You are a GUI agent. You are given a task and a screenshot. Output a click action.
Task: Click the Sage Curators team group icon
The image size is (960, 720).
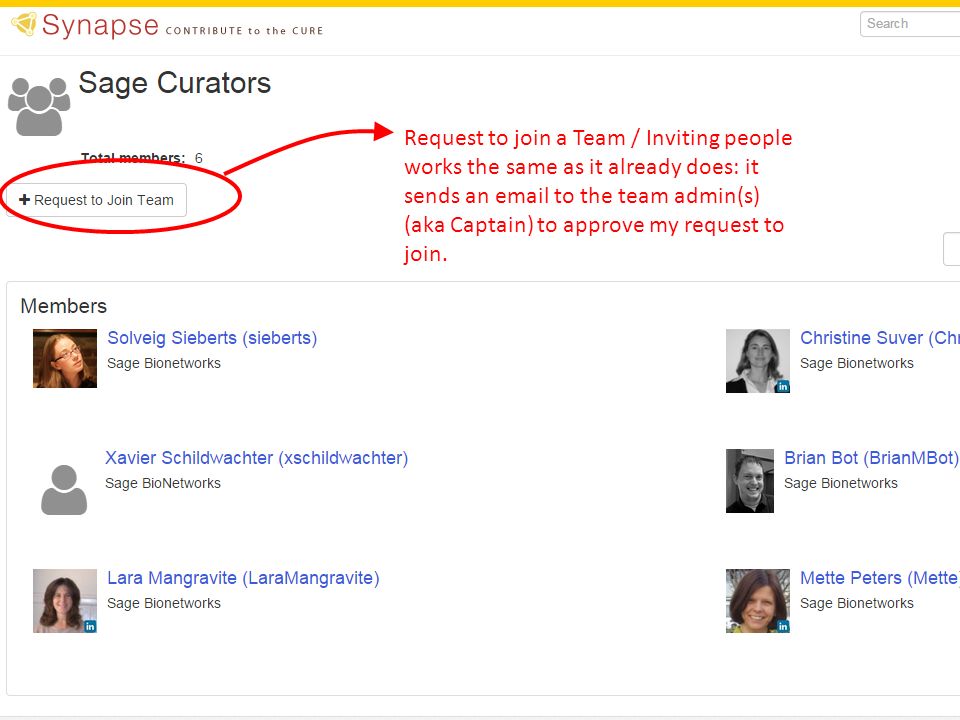click(39, 107)
